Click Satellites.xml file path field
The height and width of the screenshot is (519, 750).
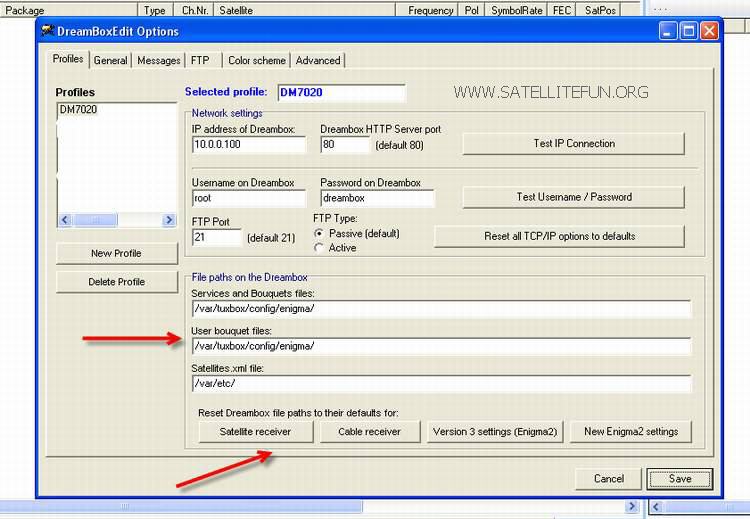click(x=441, y=383)
